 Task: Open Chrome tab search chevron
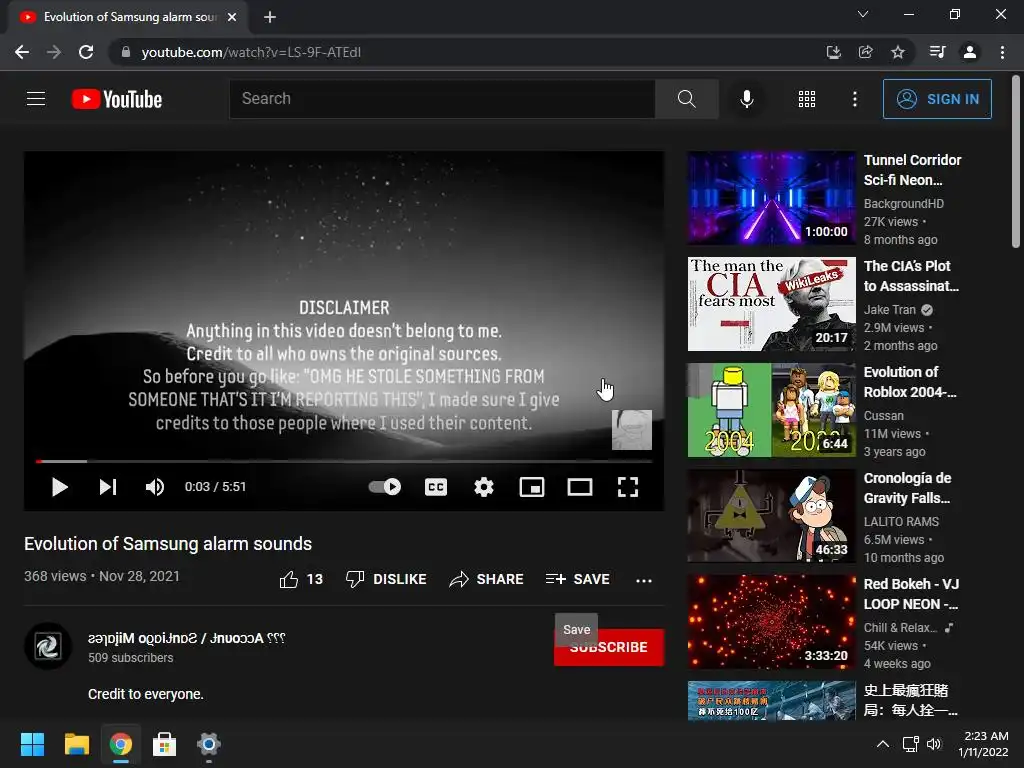coord(863,14)
